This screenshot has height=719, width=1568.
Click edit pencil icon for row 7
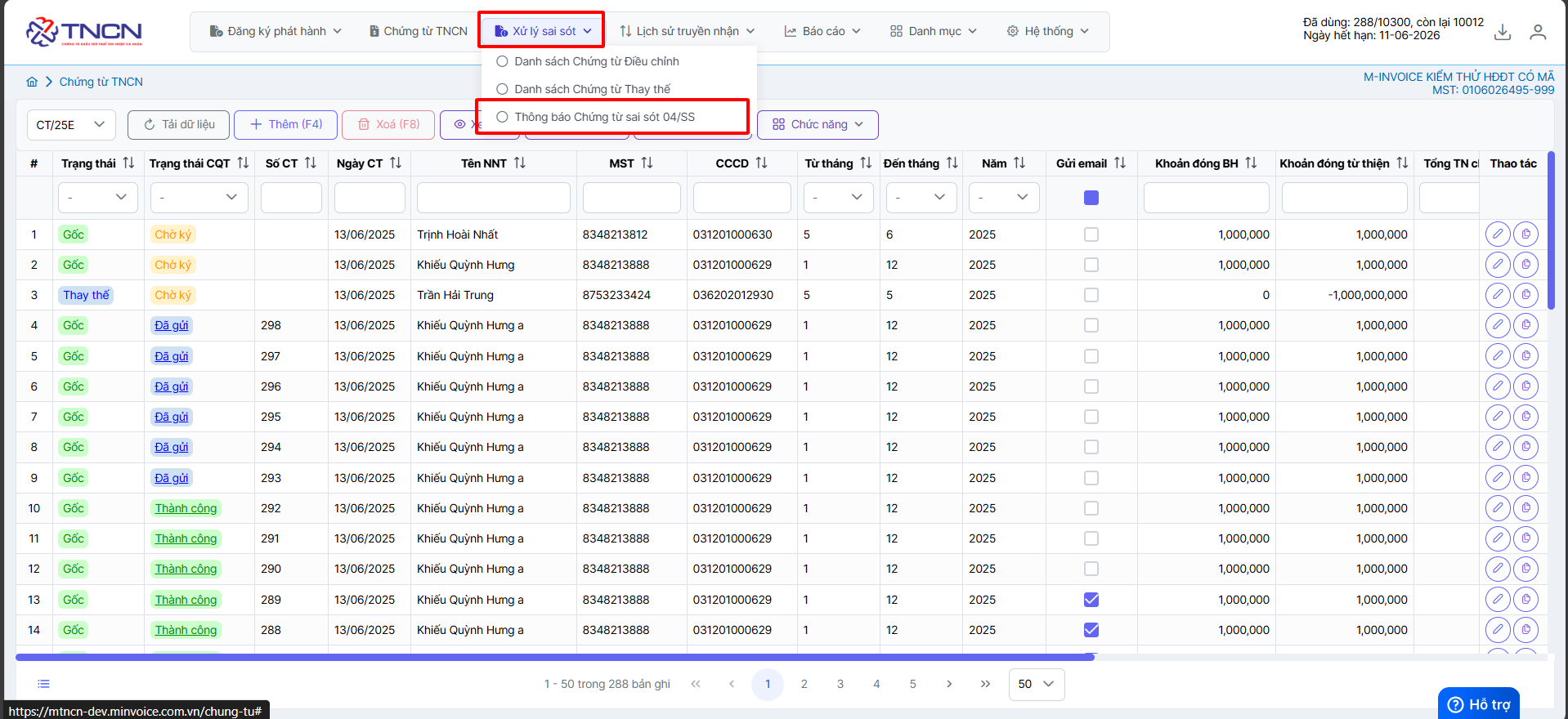coord(1498,417)
